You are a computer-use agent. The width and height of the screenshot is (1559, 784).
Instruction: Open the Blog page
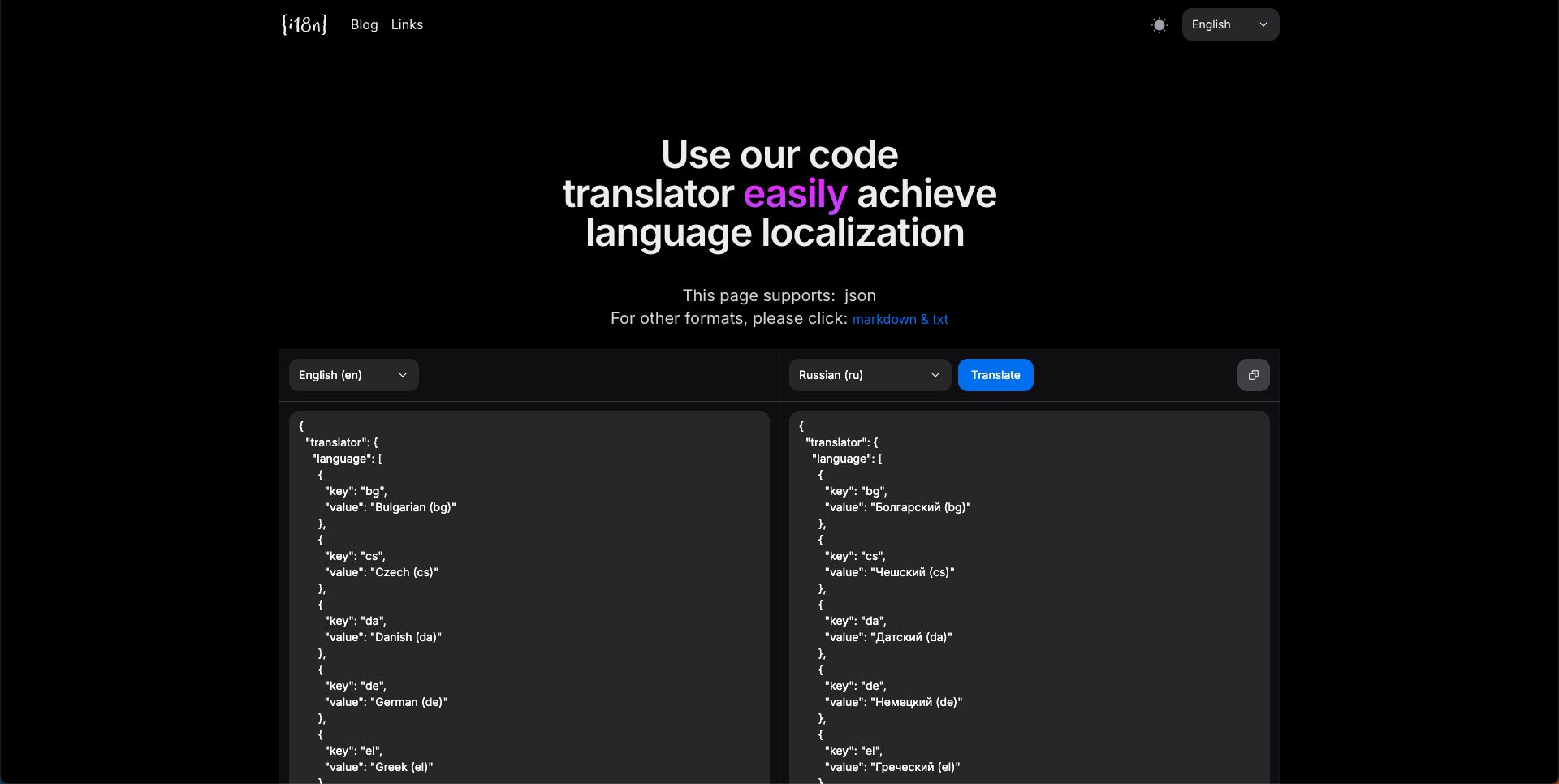pos(364,24)
